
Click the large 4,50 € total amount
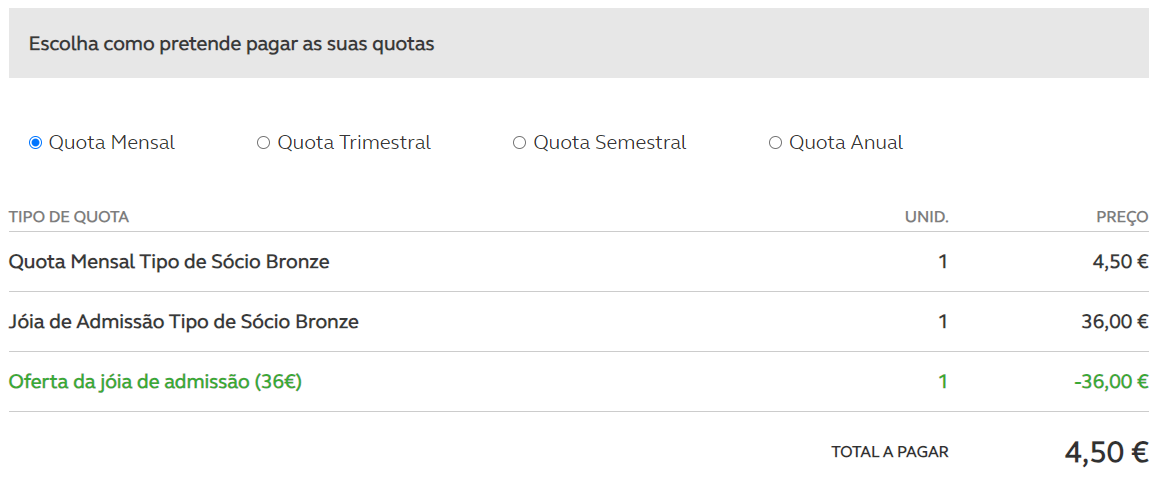[x=1106, y=452]
